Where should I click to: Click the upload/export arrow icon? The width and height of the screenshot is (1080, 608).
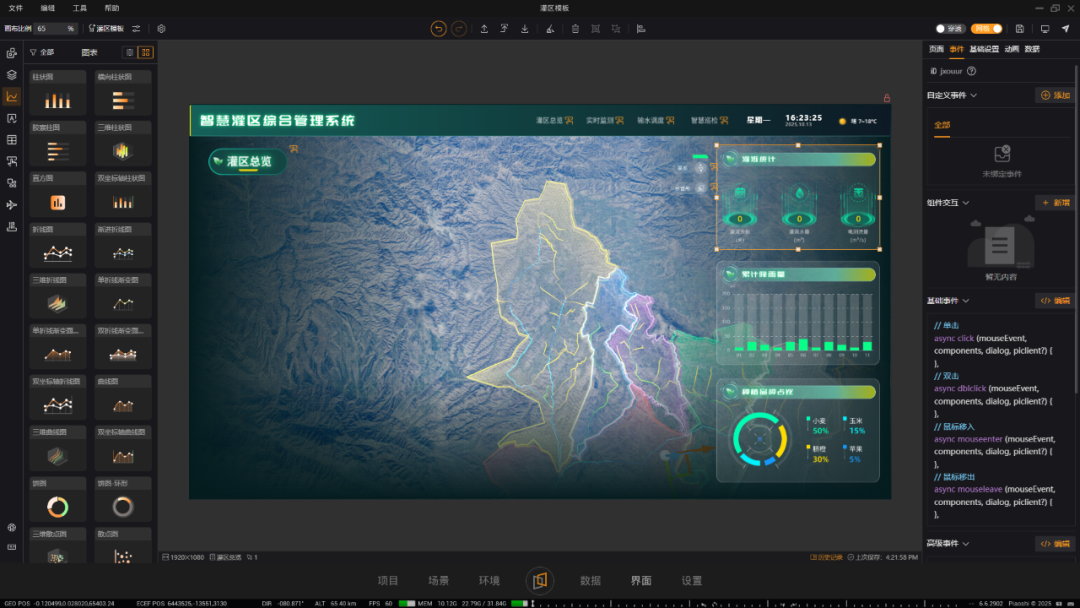[x=484, y=29]
